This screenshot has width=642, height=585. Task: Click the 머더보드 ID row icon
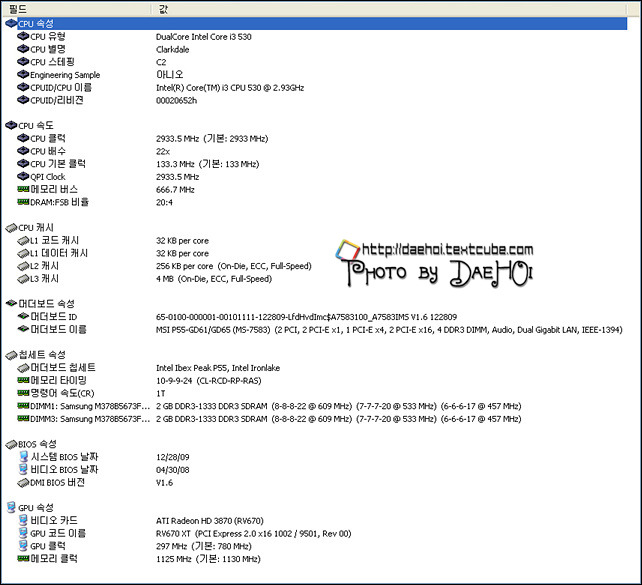tap(23, 316)
